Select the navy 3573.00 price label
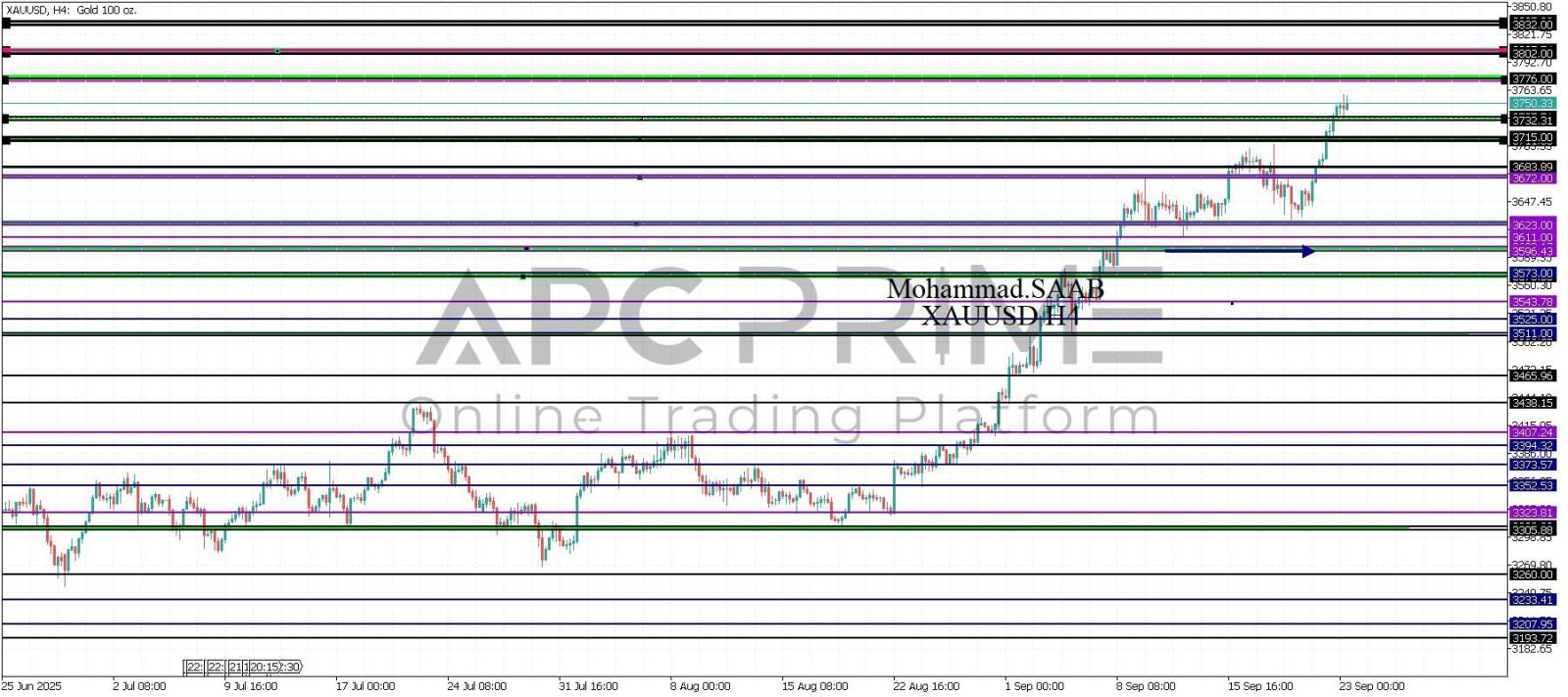The height and width of the screenshot is (697, 1568). coord(1532,274)
